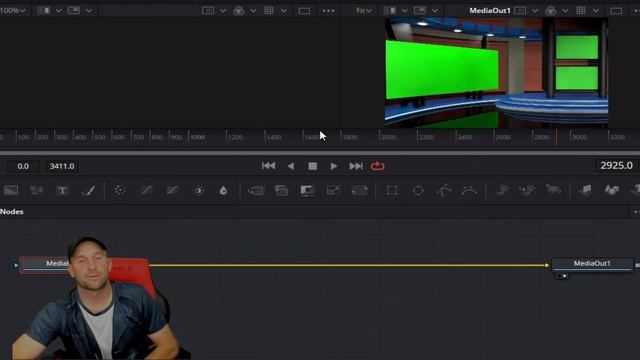This screenshot has height=360, width=640.
Task: Select the MediaOut1 node
Action: tap(592, 264)
